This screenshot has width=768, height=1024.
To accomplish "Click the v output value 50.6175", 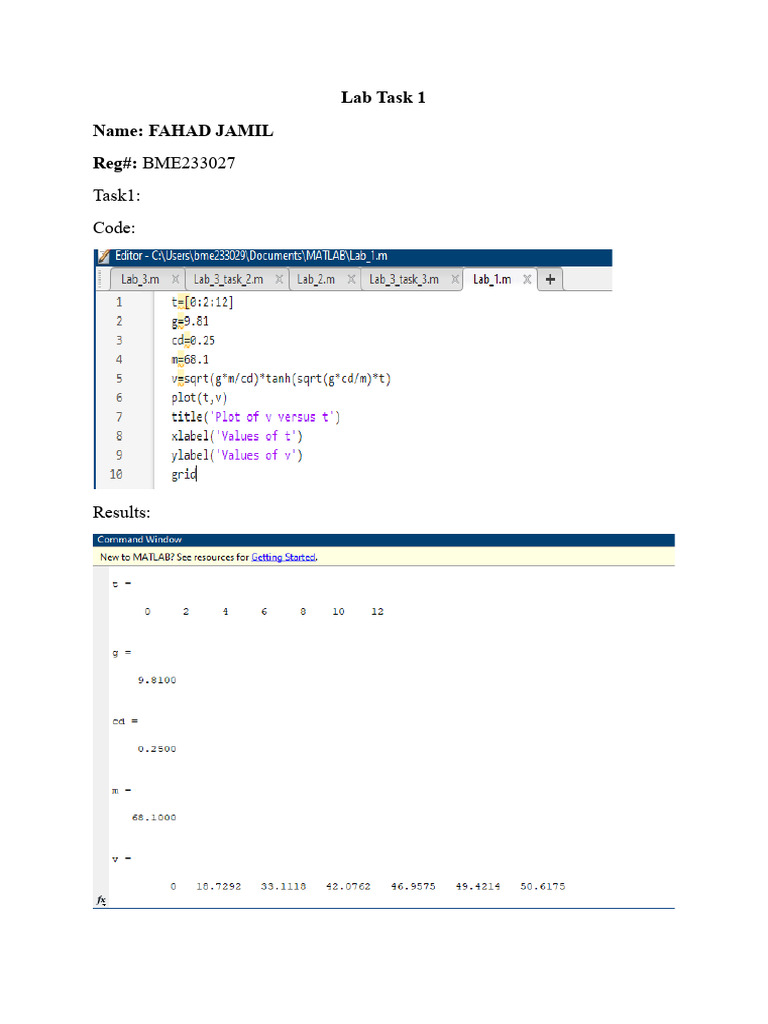I will tap(543, 887).
